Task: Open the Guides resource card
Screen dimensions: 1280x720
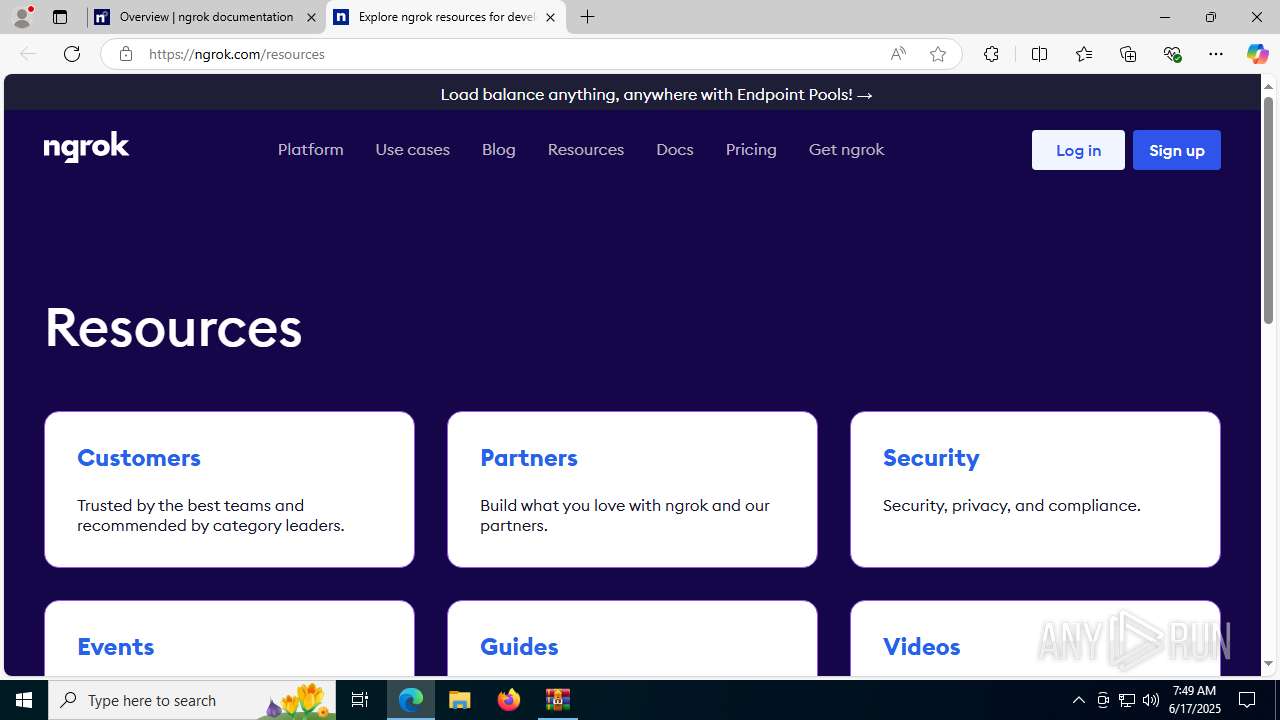Action: pos(632,639)
